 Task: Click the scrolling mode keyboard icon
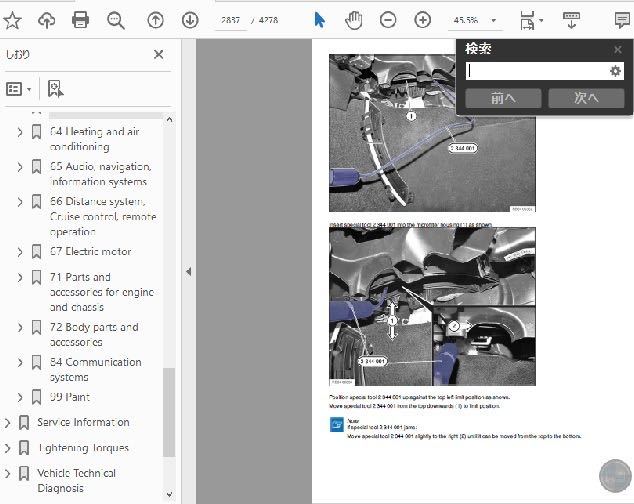coord(571,20)
